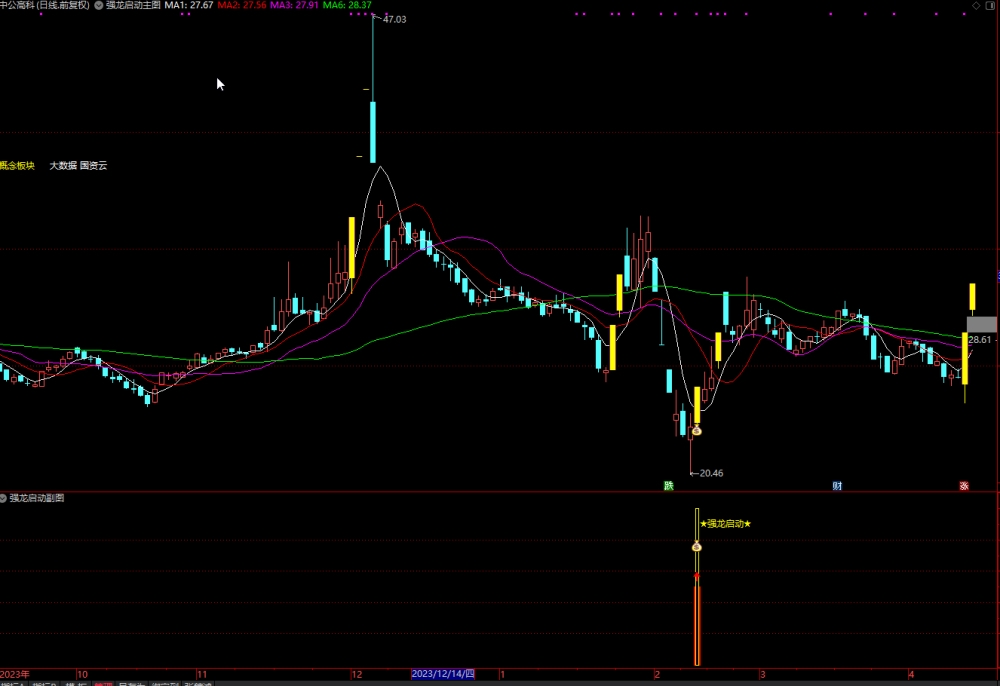Click the money-bag signal icon under the candle
Viewport: 1000px width, 686px height.
click(x=696, y=431)
